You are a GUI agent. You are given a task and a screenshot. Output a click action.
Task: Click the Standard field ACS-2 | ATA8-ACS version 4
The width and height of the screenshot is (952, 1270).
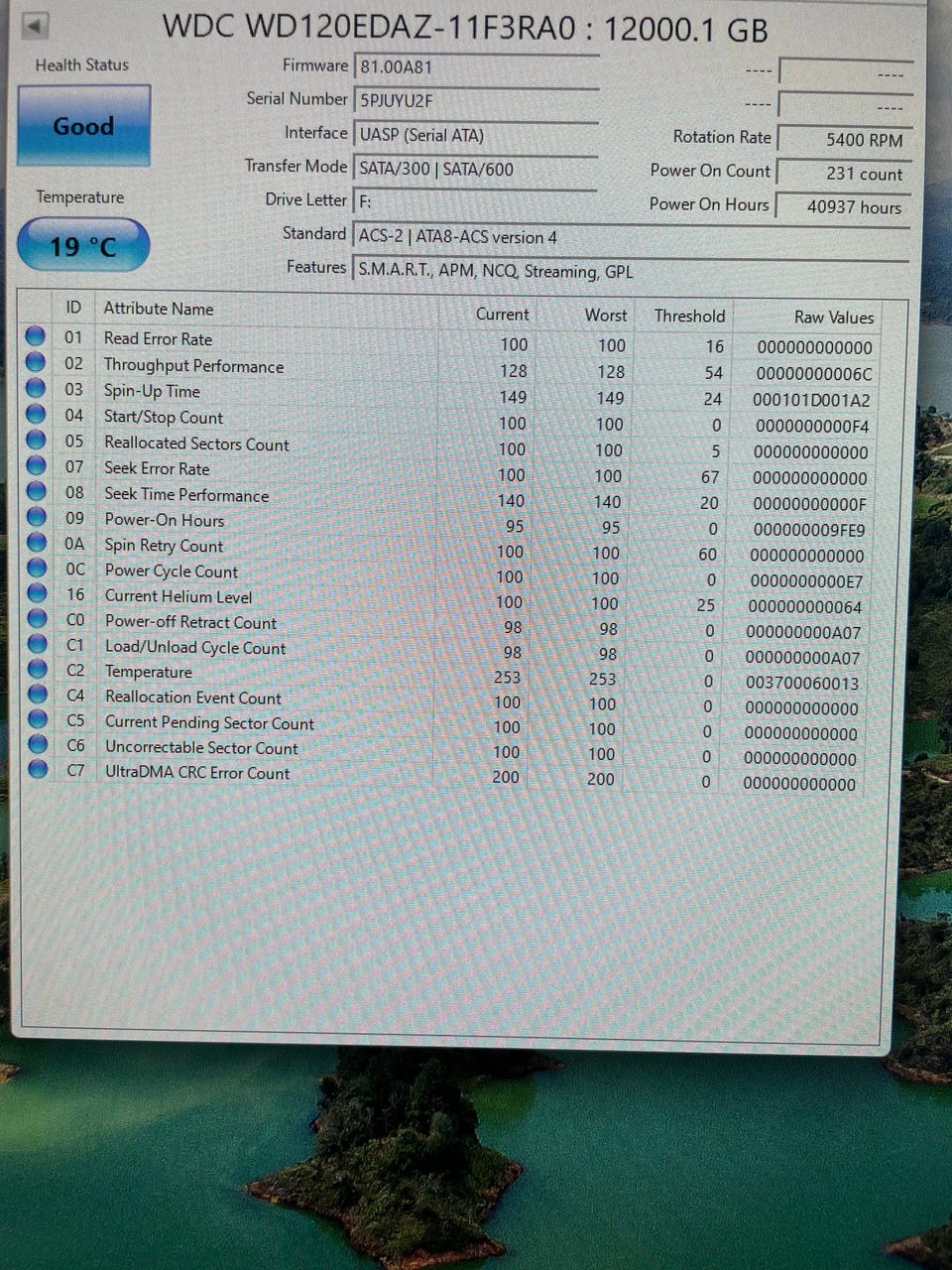click(x=631, y=237)
